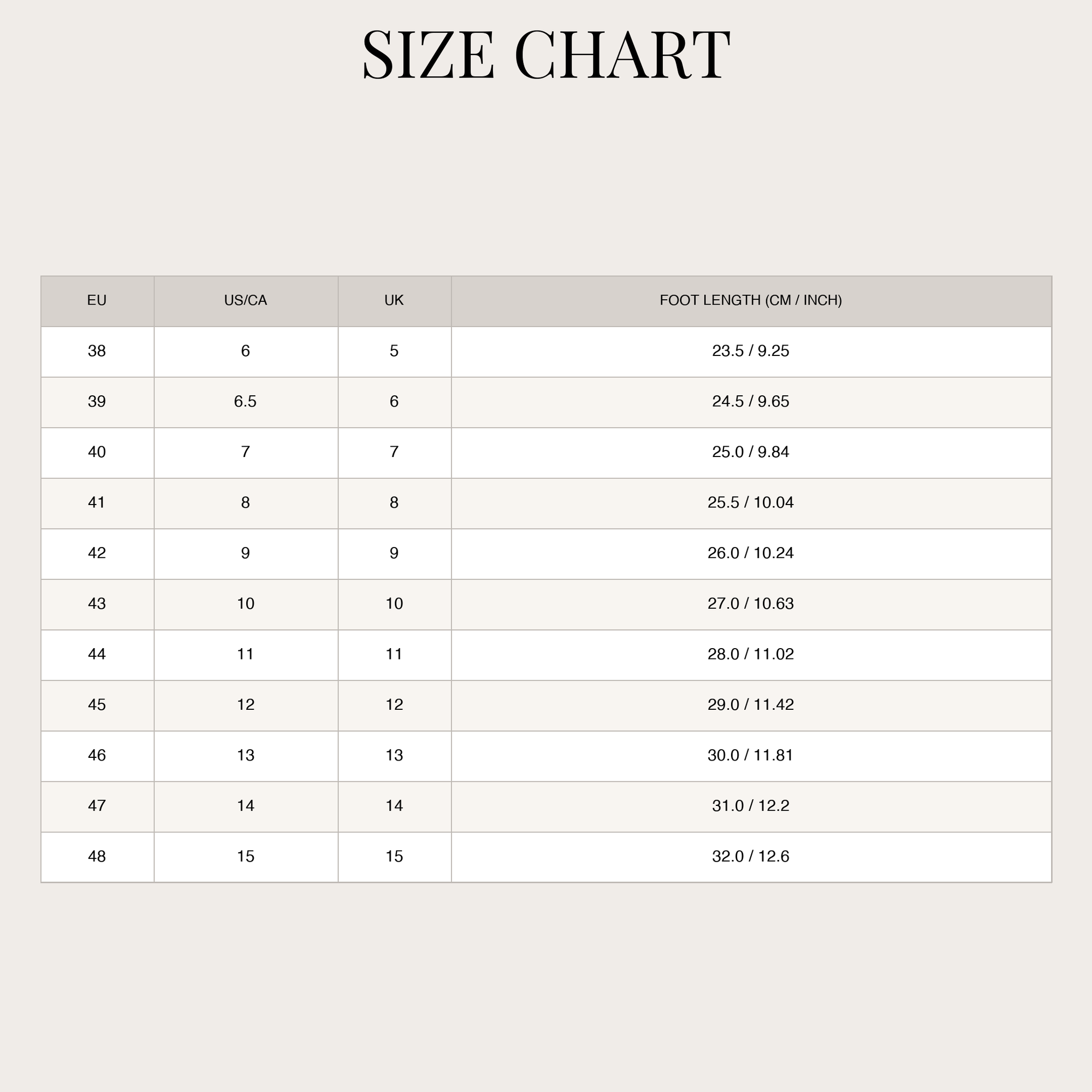Click foot length 27.0 / 10.63
Viewport: 1092px width, 1092px height.
pos(751,604)
